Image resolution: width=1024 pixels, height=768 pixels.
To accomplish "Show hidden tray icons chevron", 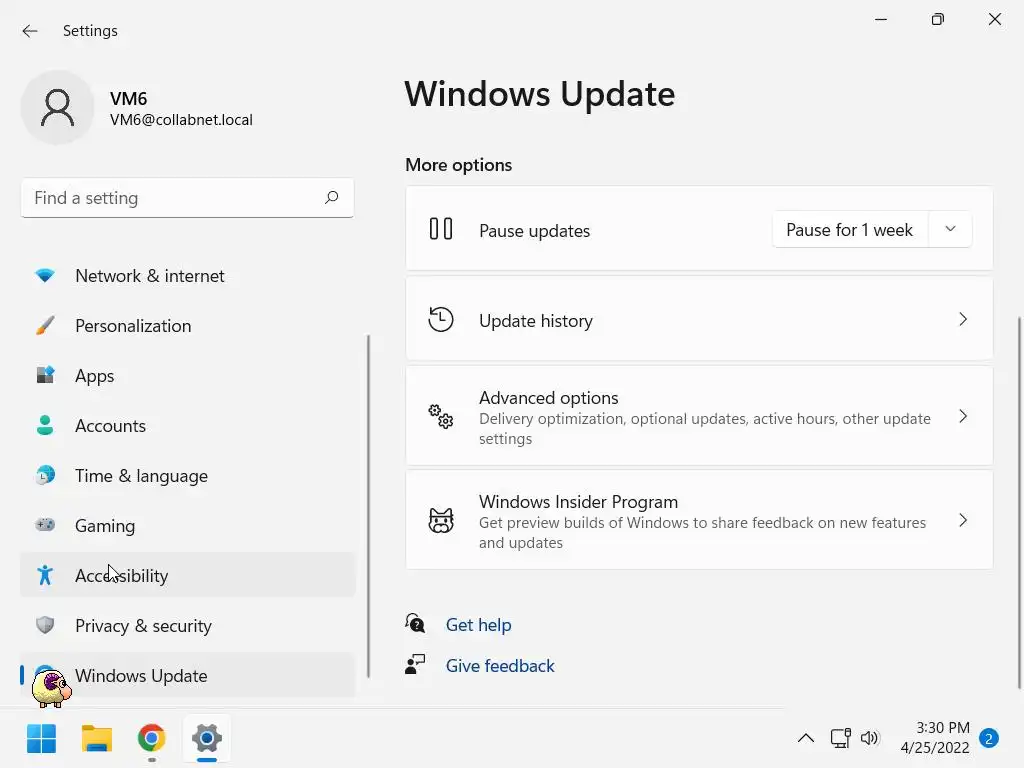I will point(806,738).
